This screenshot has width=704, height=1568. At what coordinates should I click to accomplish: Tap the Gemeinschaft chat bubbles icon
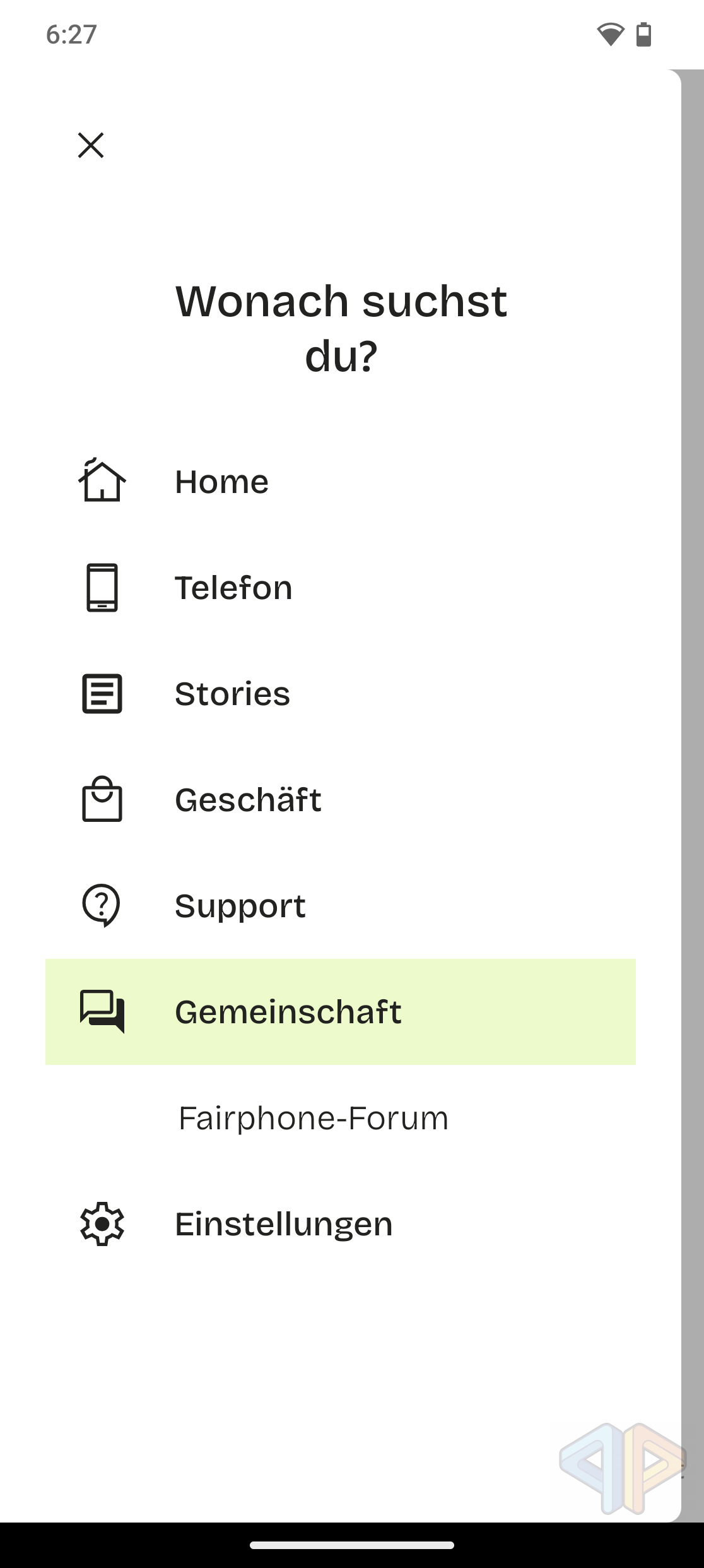102,1011
